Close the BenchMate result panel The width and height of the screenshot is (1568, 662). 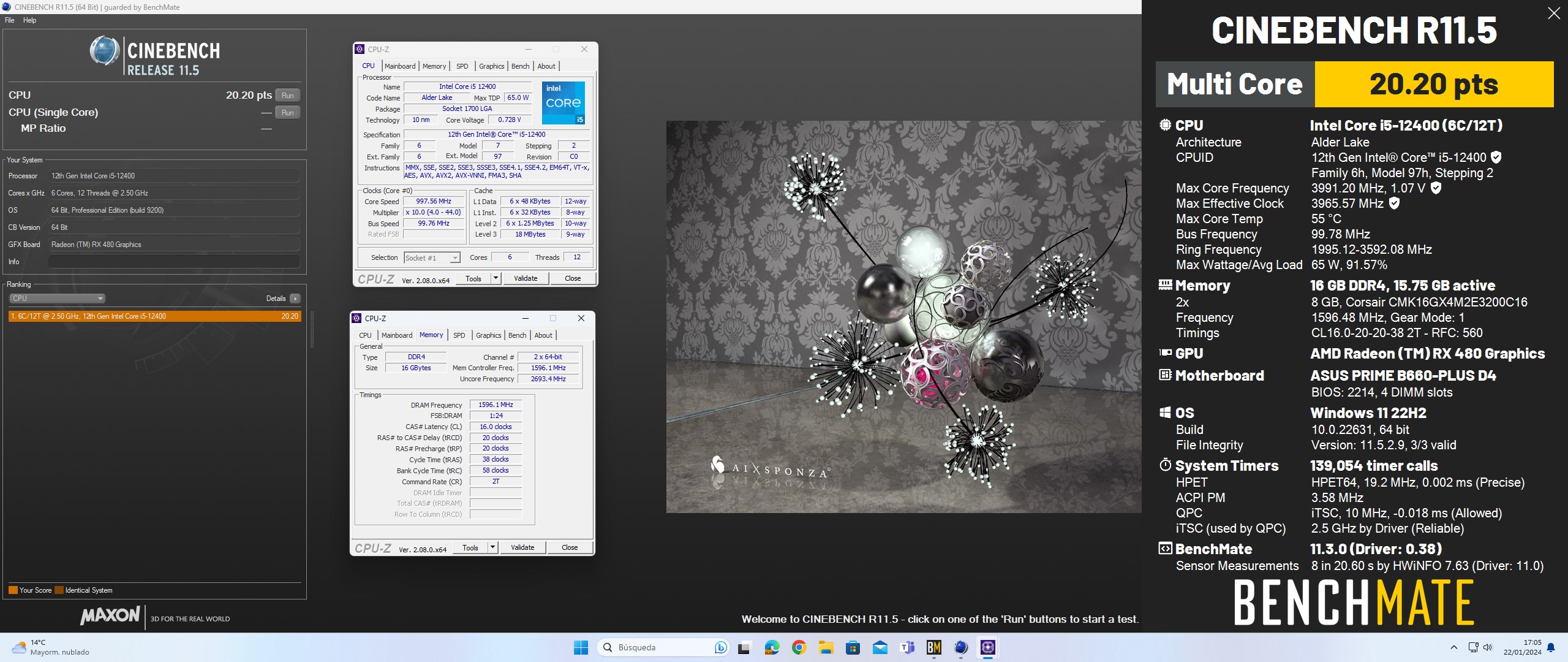1554,13
